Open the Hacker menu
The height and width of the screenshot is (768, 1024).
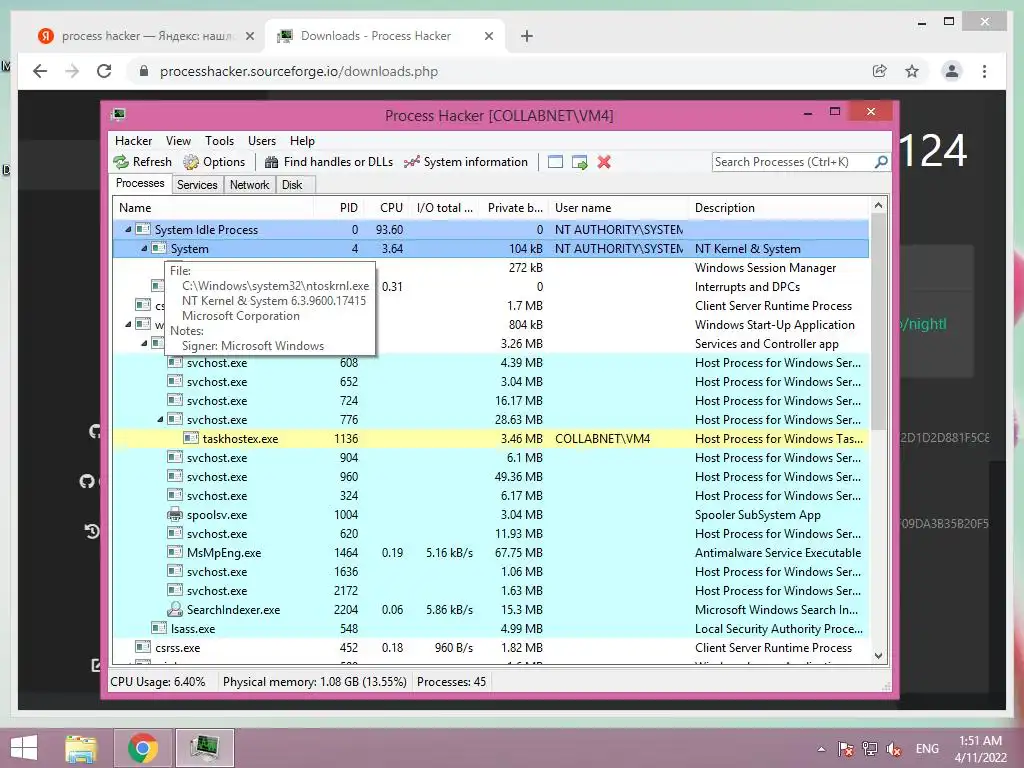(x=133, y=141)
